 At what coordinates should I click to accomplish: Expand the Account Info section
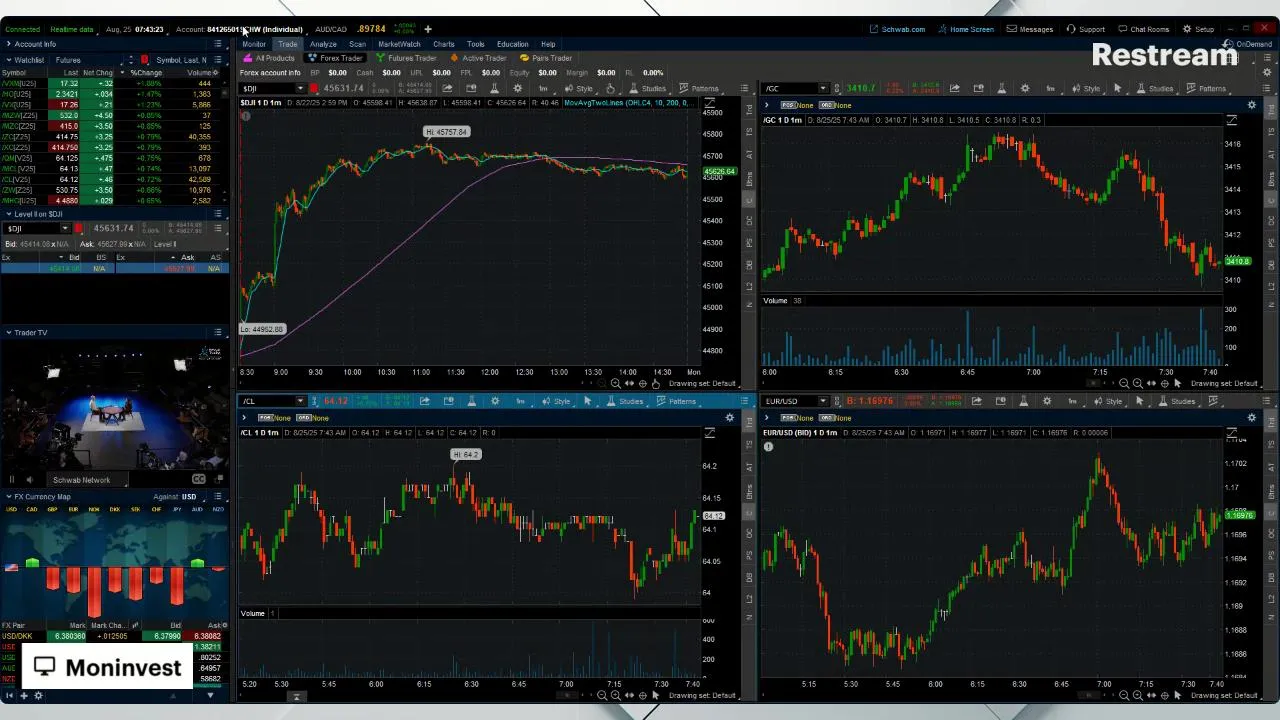8,44
